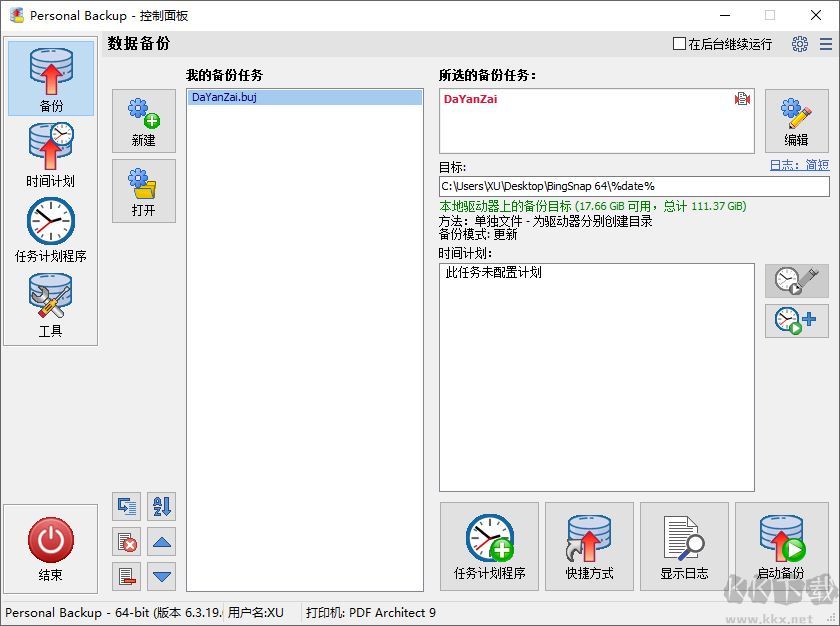Open the 工具 tools section
This screenshot has width=840, height=626.
coord(51,305)
